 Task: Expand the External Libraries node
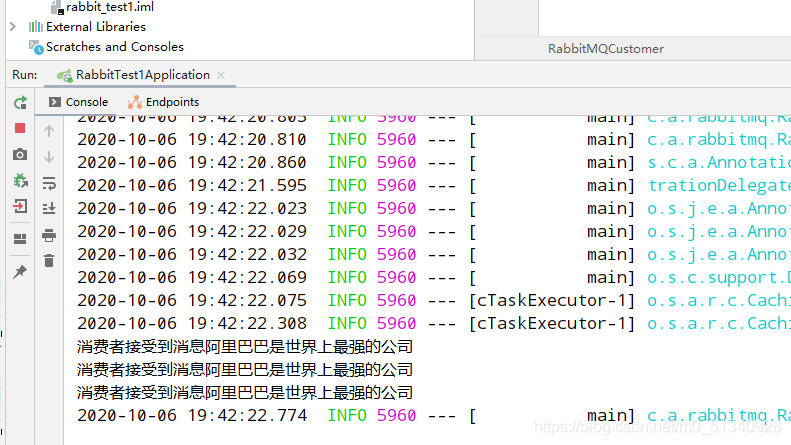[x=13, y=26]
